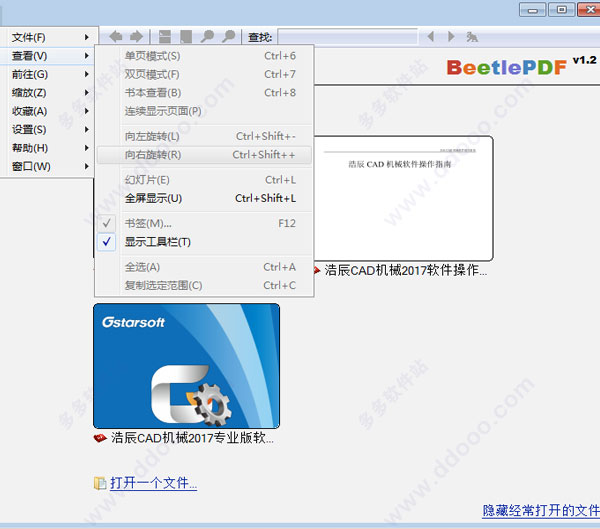Click the find previous triangle icon

tap(431, 37)
